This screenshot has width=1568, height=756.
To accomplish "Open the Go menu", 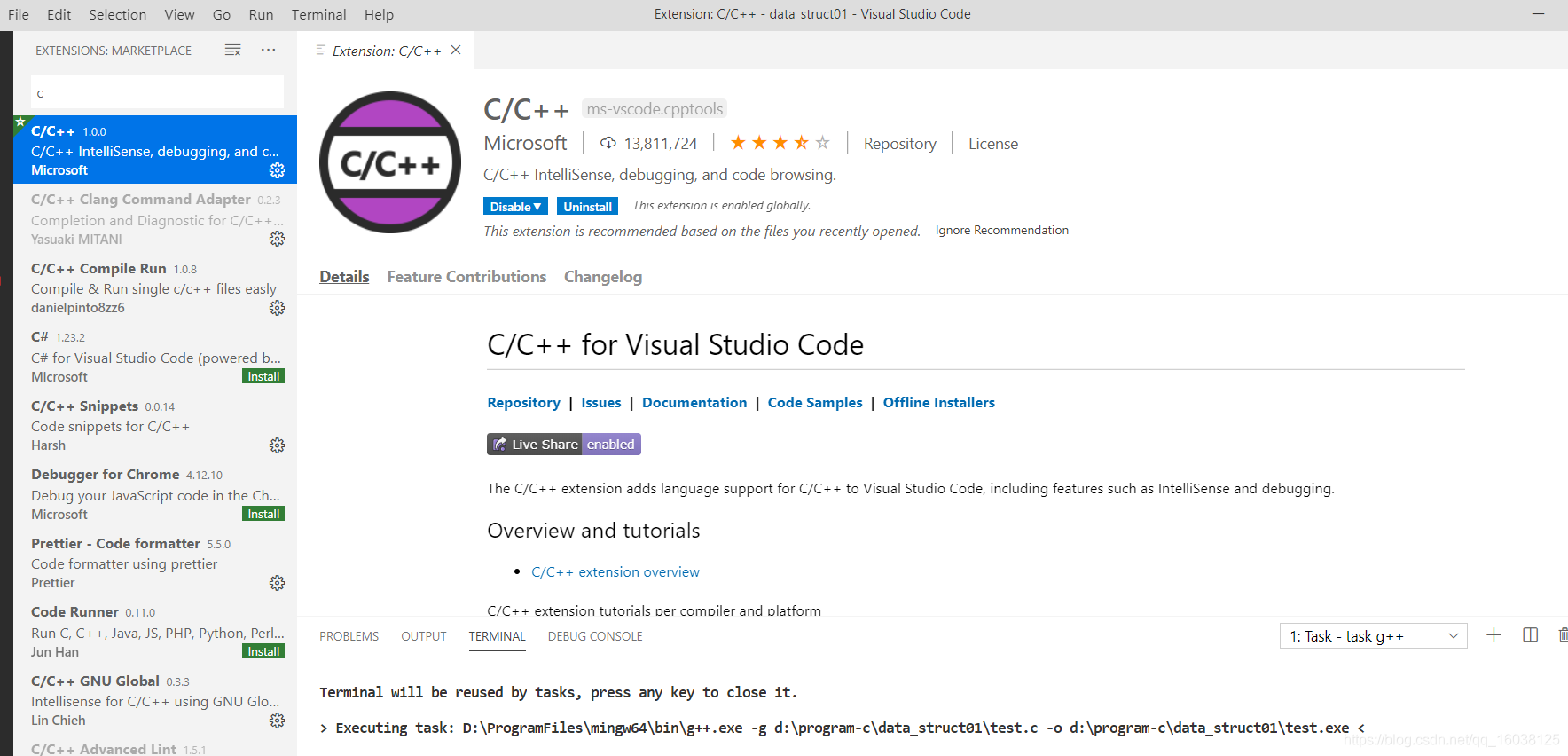I will (x=222, y=14).
